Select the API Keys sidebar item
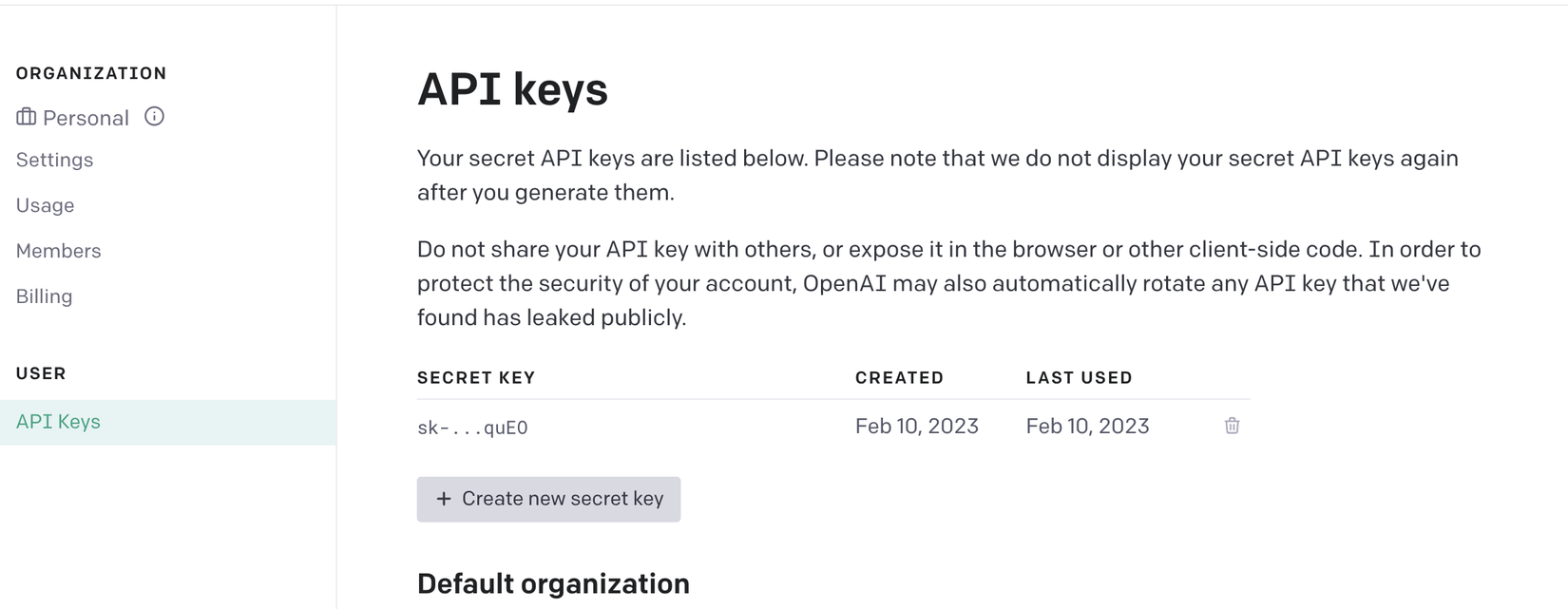The image size is (1568, 609). click(x=58, y=422)
